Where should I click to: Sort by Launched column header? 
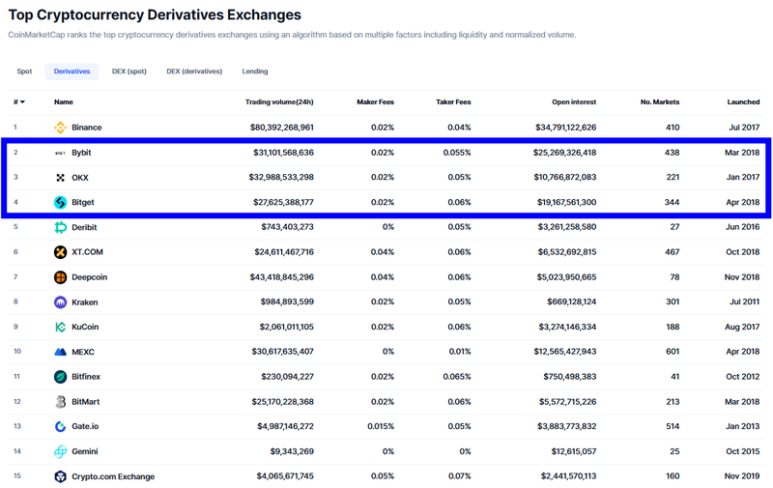tap(743, 102)
